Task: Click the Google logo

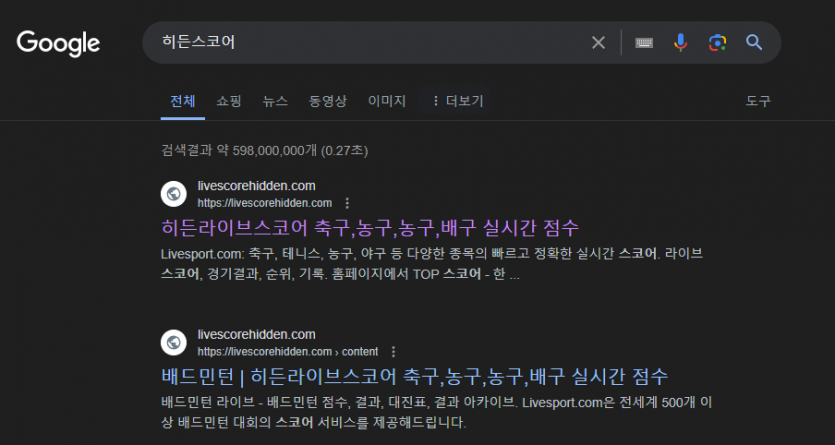Action: (58, 43)
